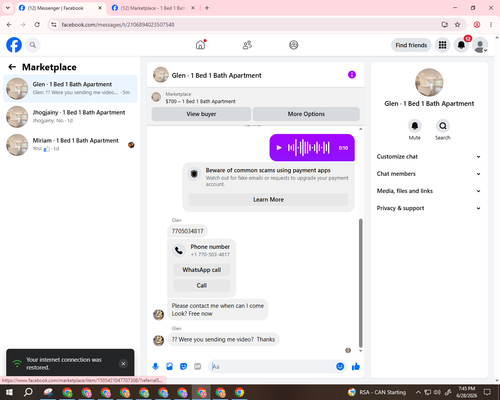The width and height of the screenshot is (500, 400).
Task: Open Glen's avatar beside last message
Action: [x=158, y=340]
